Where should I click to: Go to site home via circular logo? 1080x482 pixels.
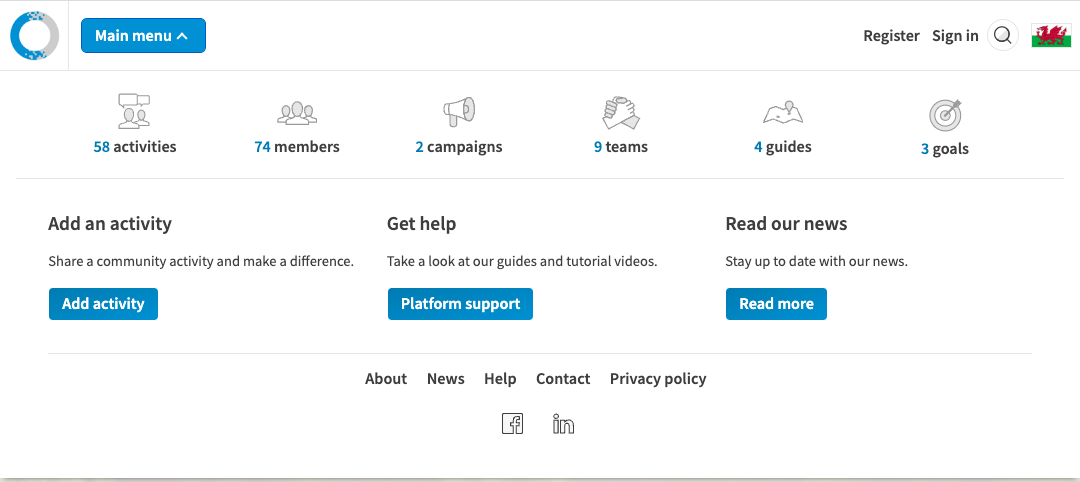[34, 35]
